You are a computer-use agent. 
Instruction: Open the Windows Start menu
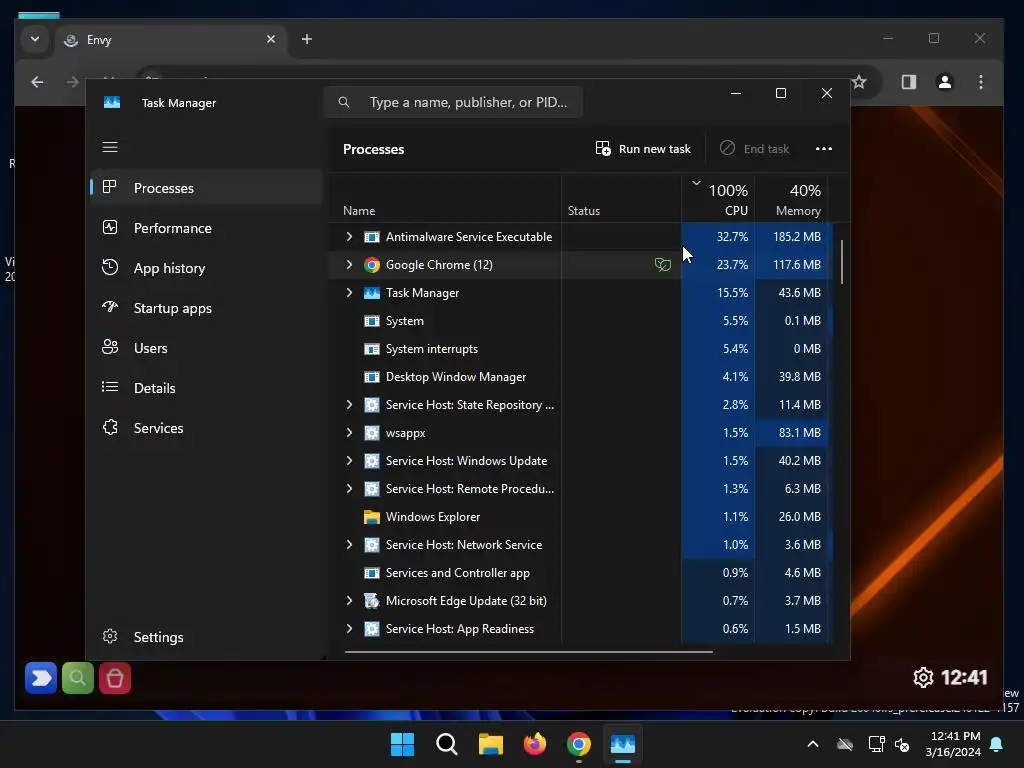pos(402,744)
